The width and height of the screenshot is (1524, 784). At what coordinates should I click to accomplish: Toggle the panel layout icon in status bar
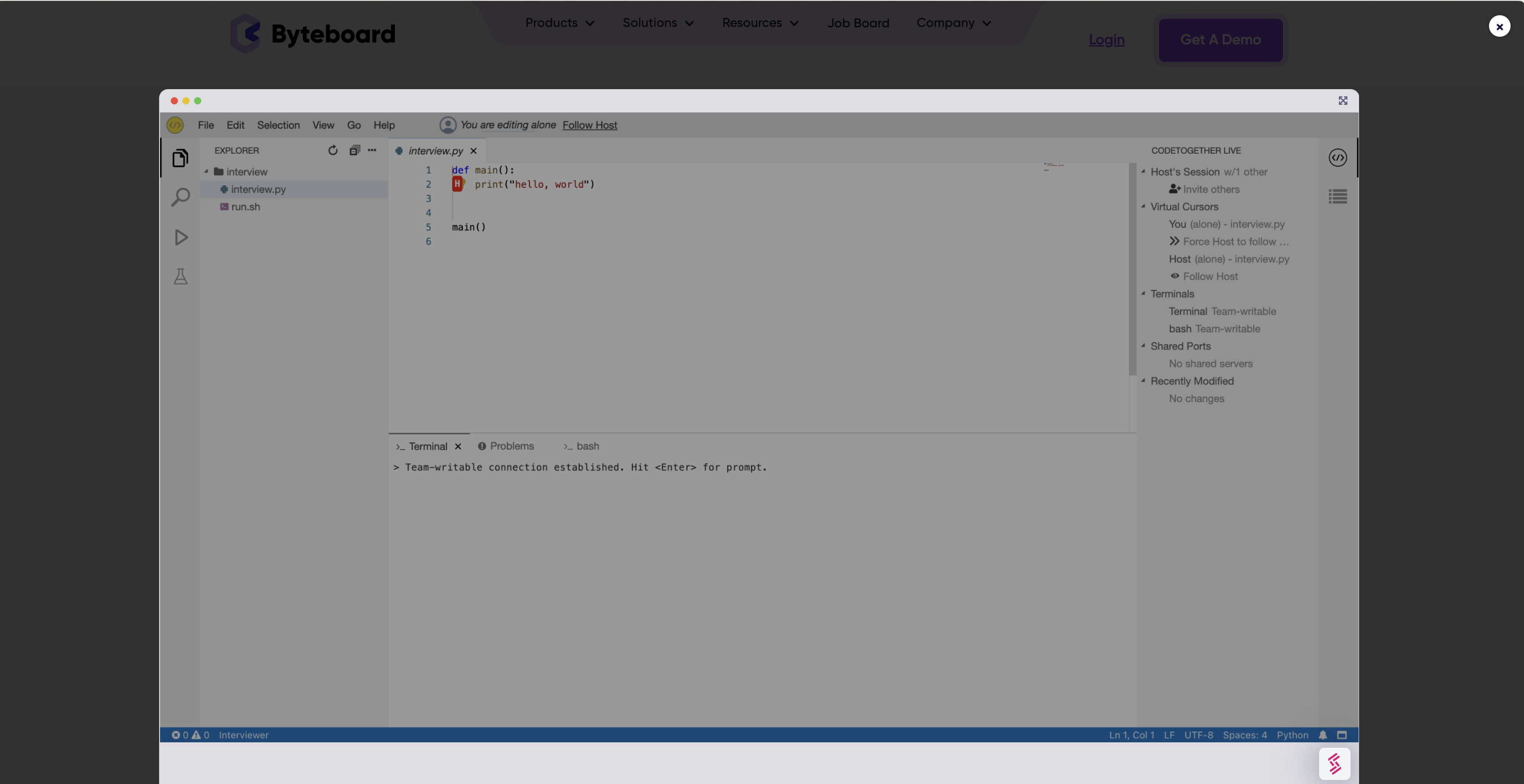[1342, 735]
